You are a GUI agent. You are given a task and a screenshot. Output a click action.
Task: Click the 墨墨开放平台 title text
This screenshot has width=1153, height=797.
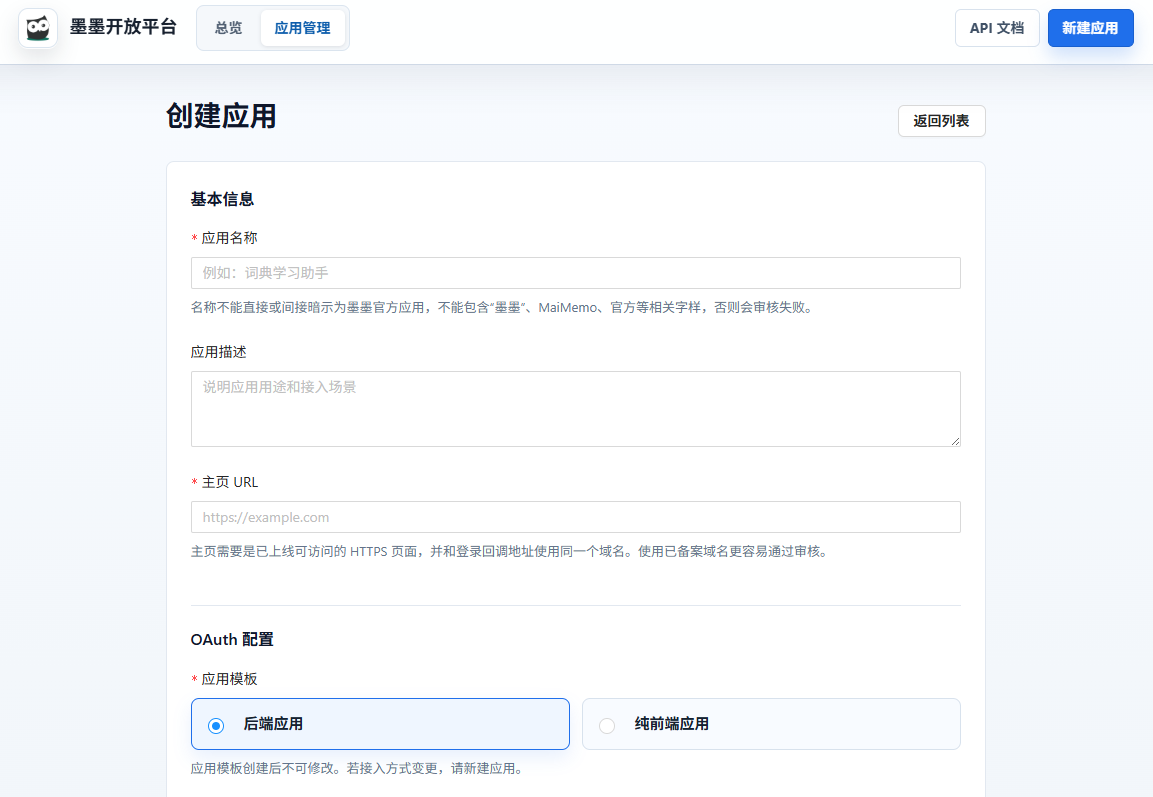click(x=124, y=27)
